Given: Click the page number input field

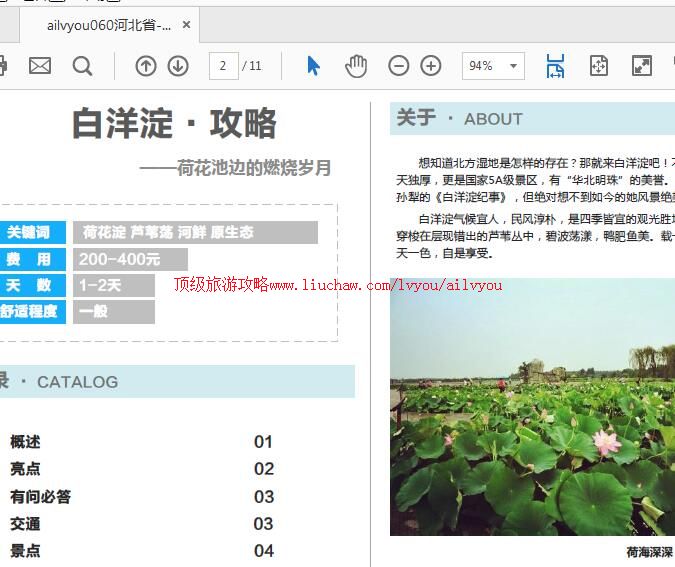Looking at the screenshot, I should [x=223, y=66].
